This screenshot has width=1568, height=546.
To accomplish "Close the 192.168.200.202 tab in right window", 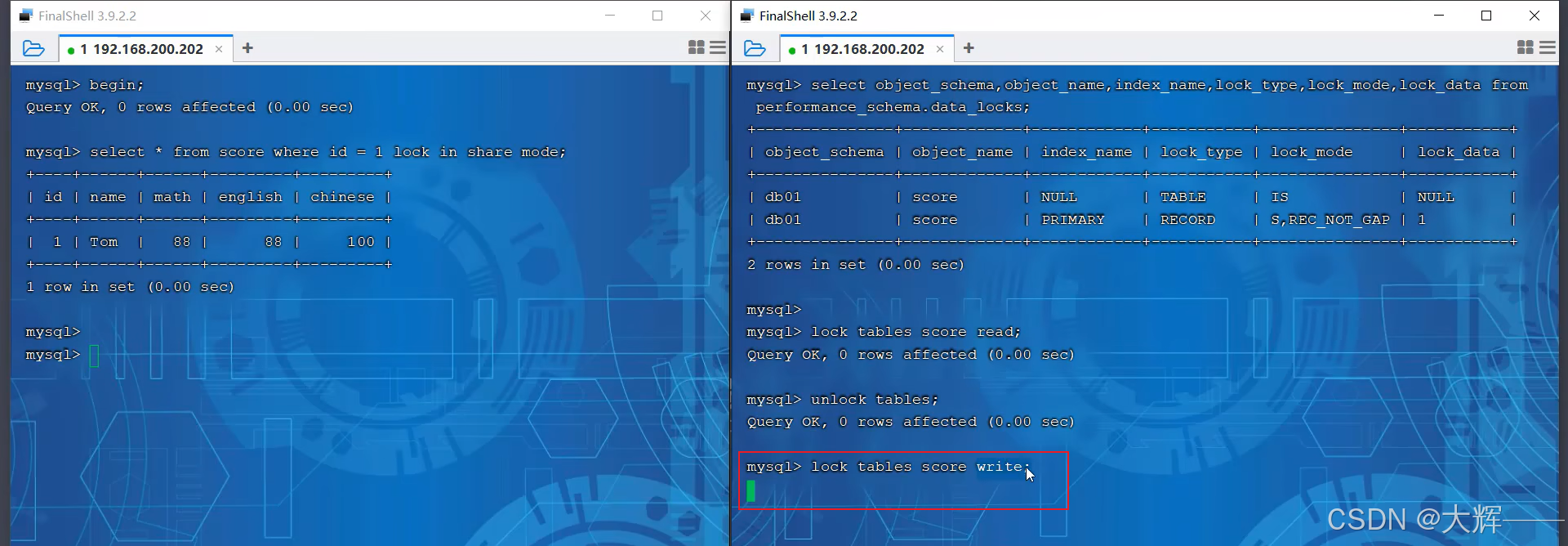I will click(940, 49).
